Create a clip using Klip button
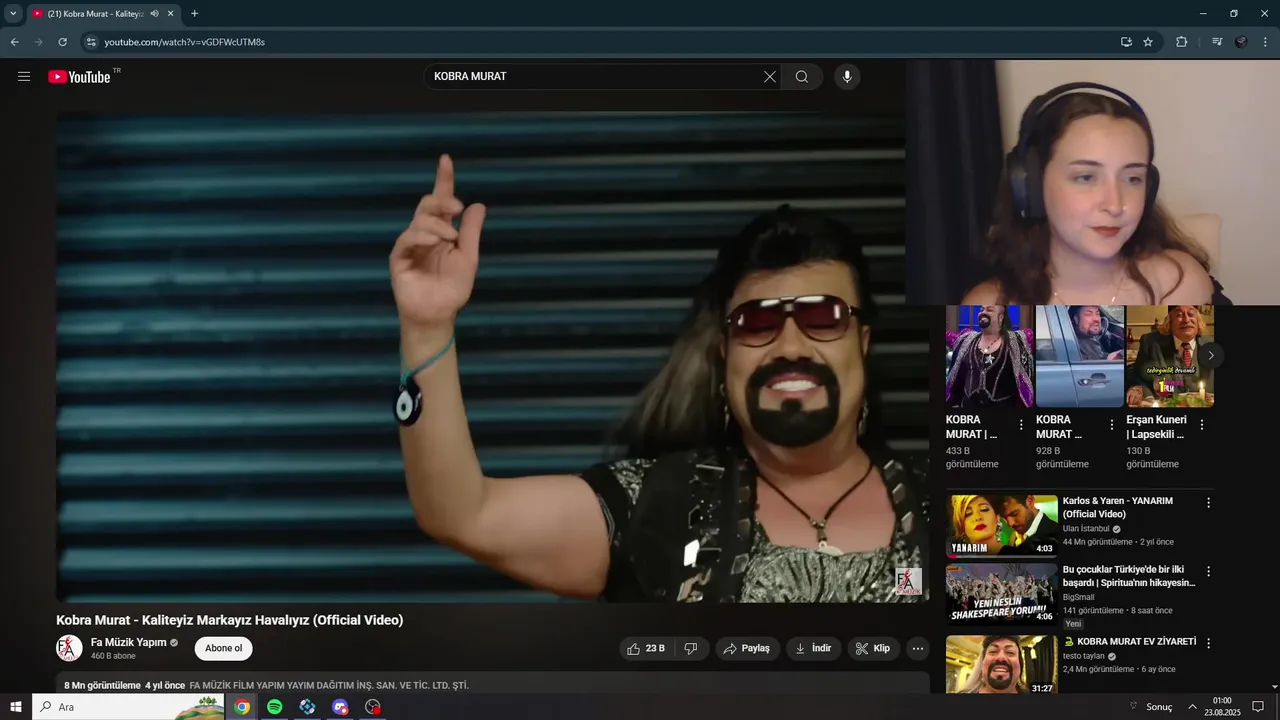Screen dimensions: 1280x720 [x=873, y=649]
